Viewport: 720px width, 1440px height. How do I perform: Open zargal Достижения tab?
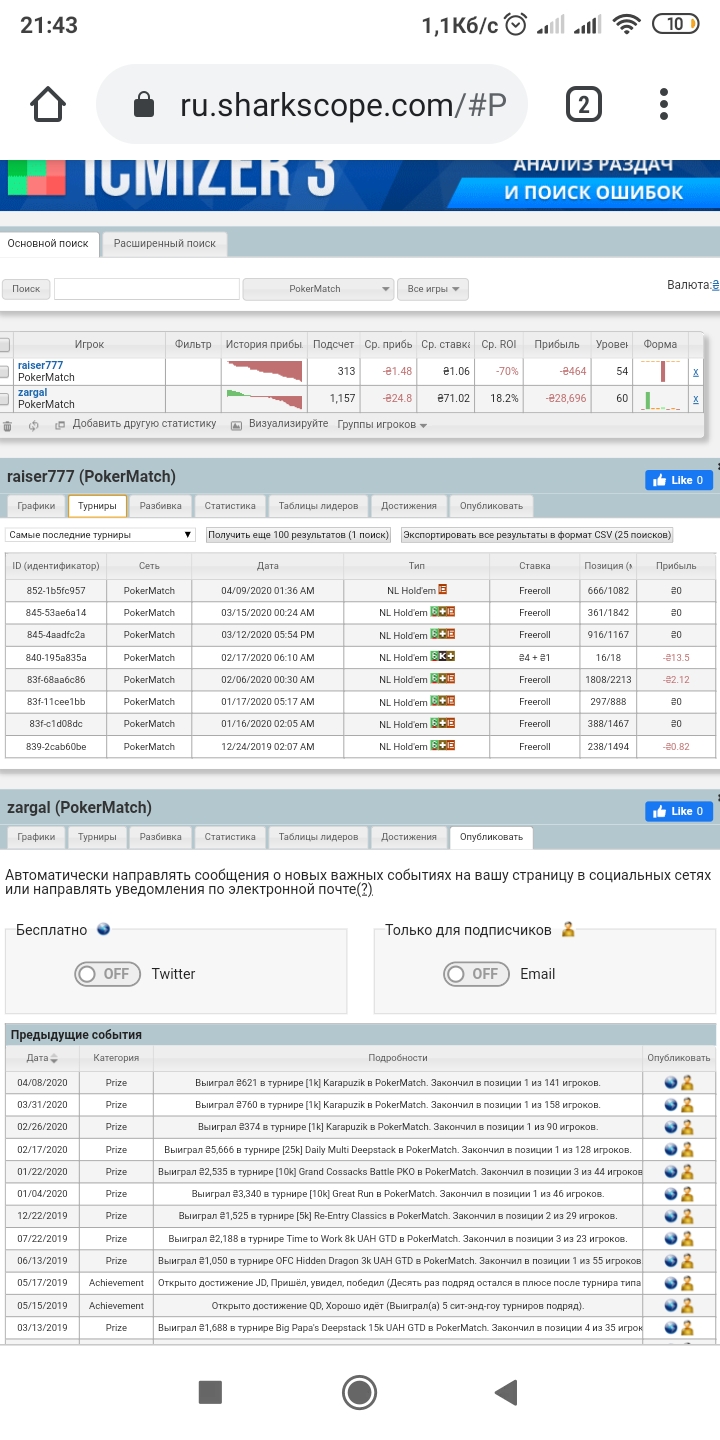tap(408, 837)
